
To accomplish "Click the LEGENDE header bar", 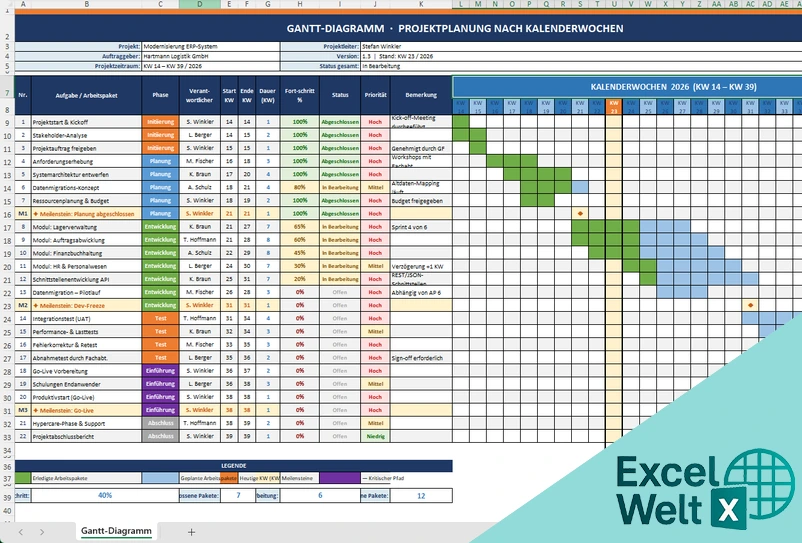I will (x=234, y=466).
